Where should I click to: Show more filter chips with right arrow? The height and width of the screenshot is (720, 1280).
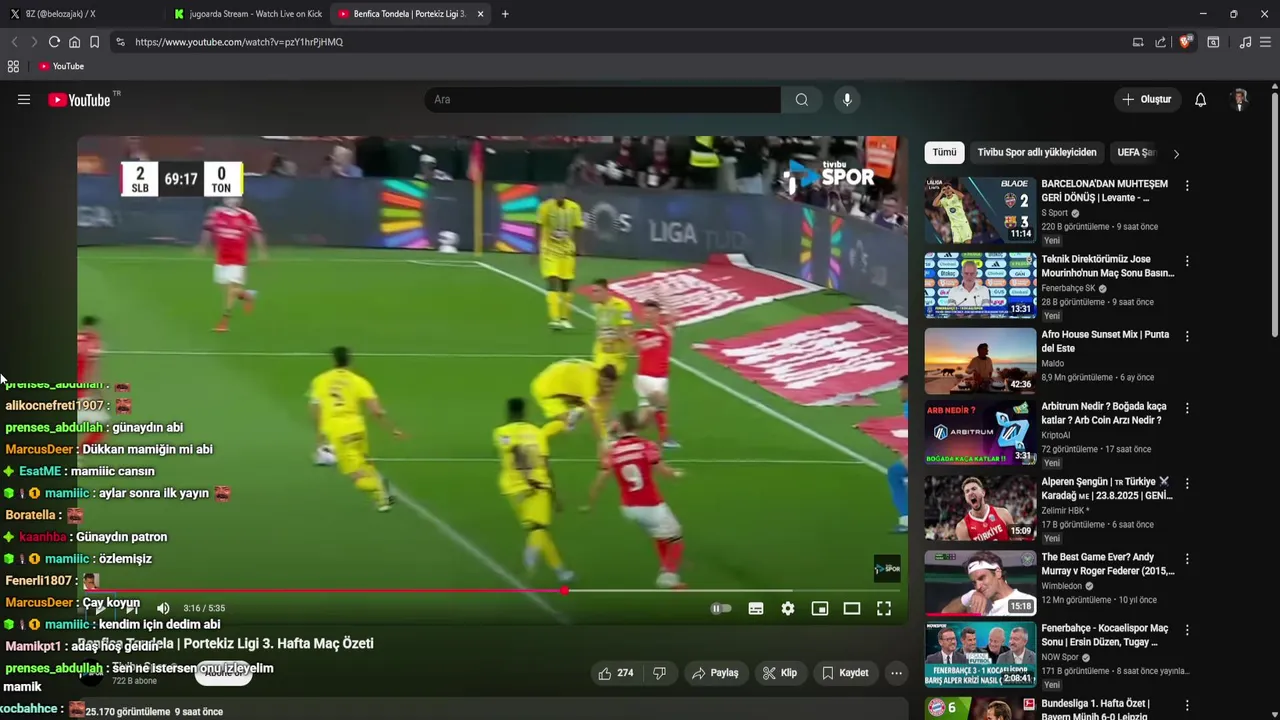pos(1176,154)
